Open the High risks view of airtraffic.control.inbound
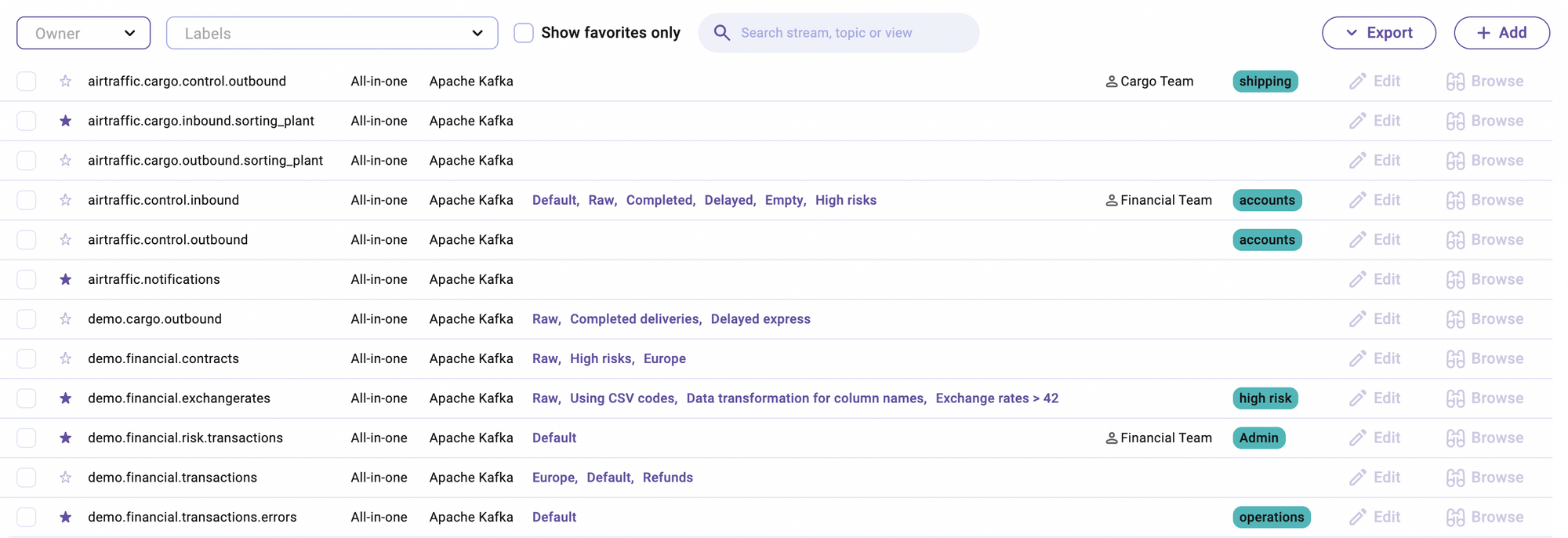Screen dimensions: 1568x538 click(846, 200)
